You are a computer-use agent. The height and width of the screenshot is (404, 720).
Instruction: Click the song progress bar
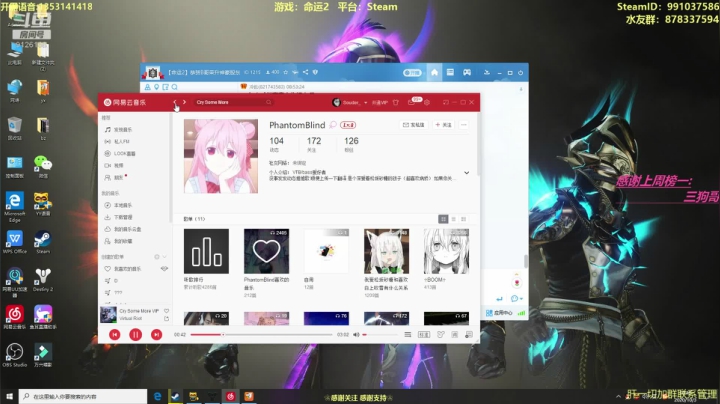tap(261, 335)
